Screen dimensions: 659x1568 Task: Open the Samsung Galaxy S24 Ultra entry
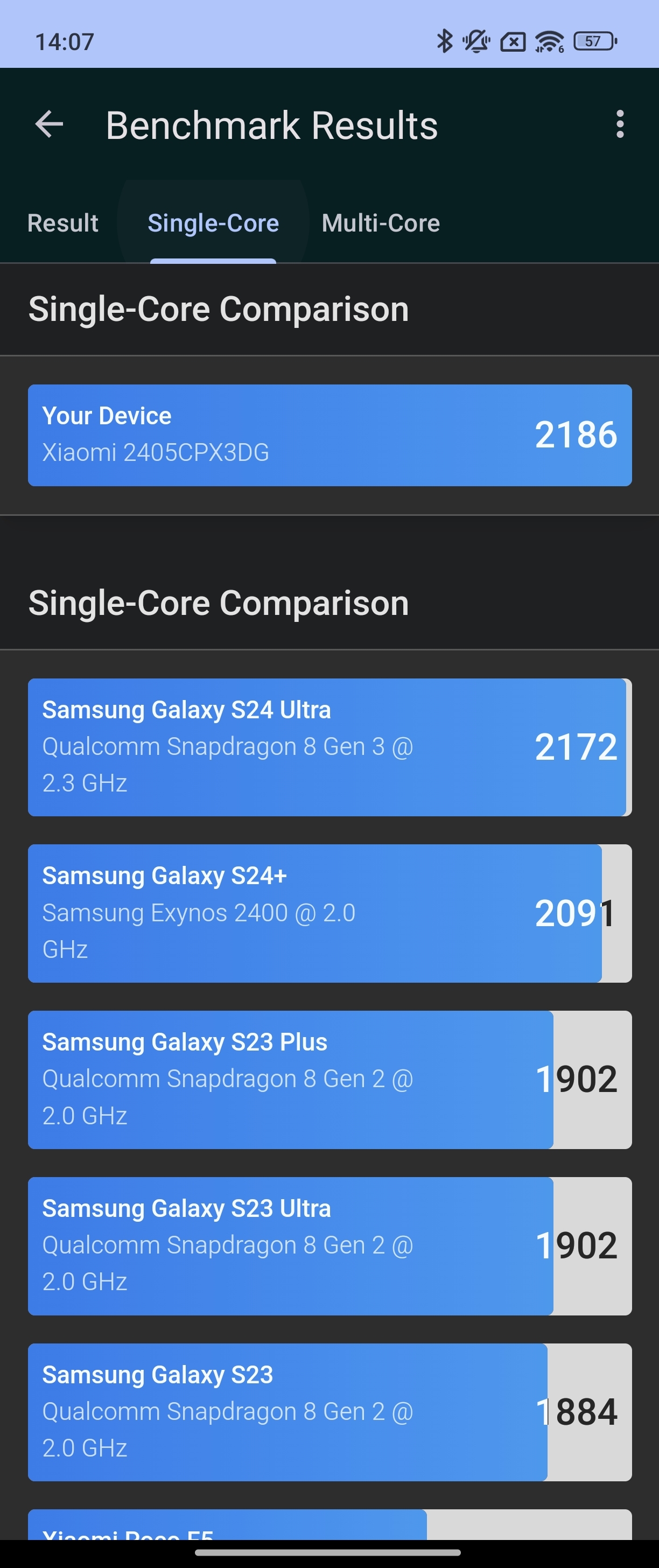click(x=330, y=747)
